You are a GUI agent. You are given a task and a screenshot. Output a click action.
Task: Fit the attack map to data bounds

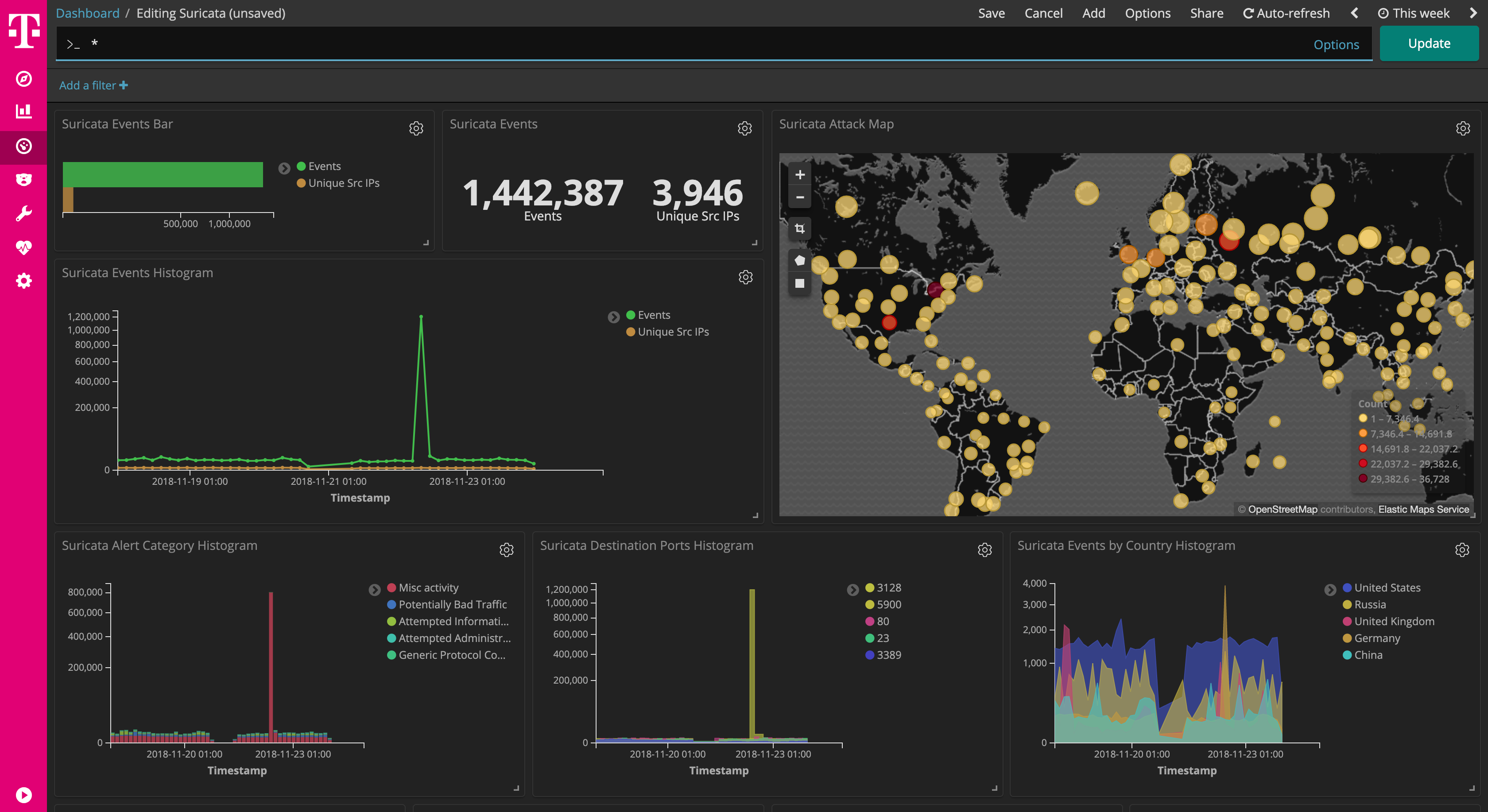pyautogui.click(x=799, y=229)
